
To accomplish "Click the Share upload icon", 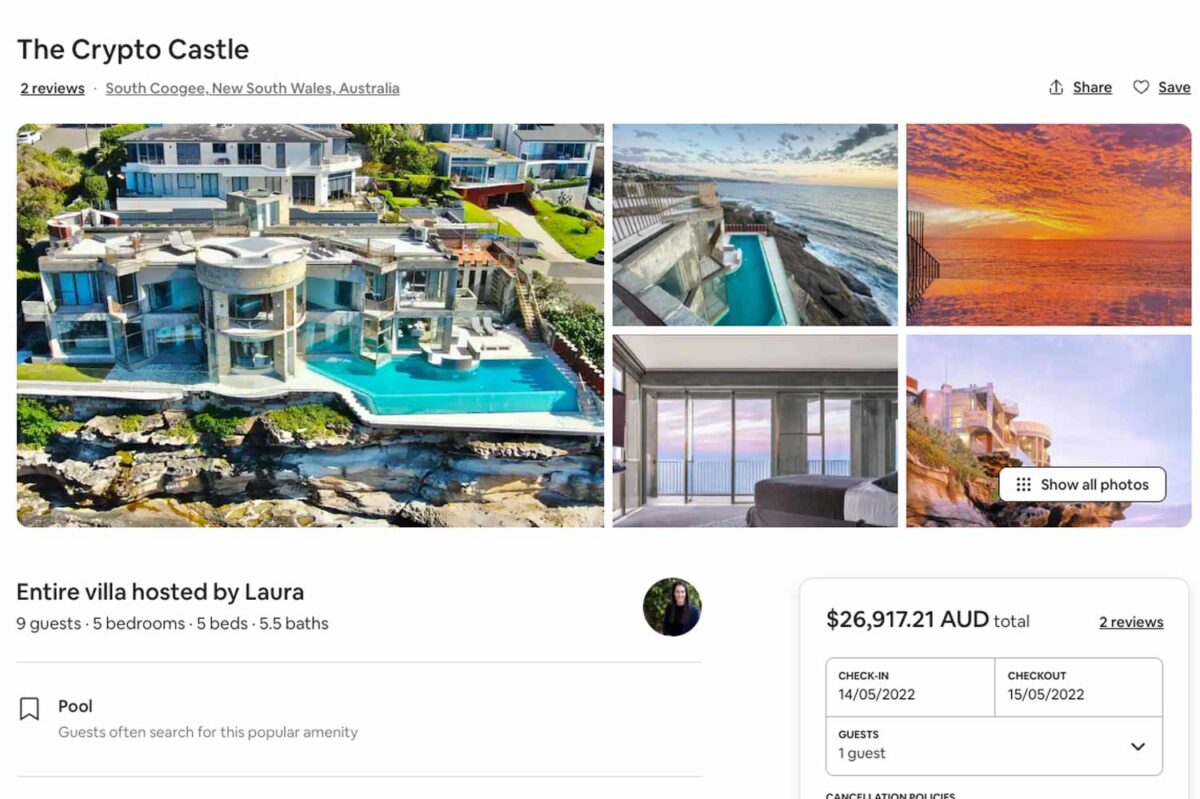I will (x=1056, y=87).
